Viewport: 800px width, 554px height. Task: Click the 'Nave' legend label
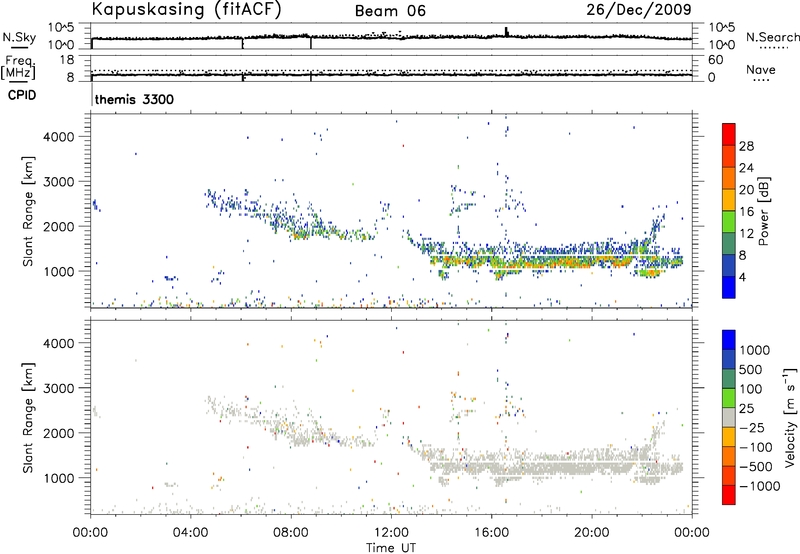[x=761, y=70]
